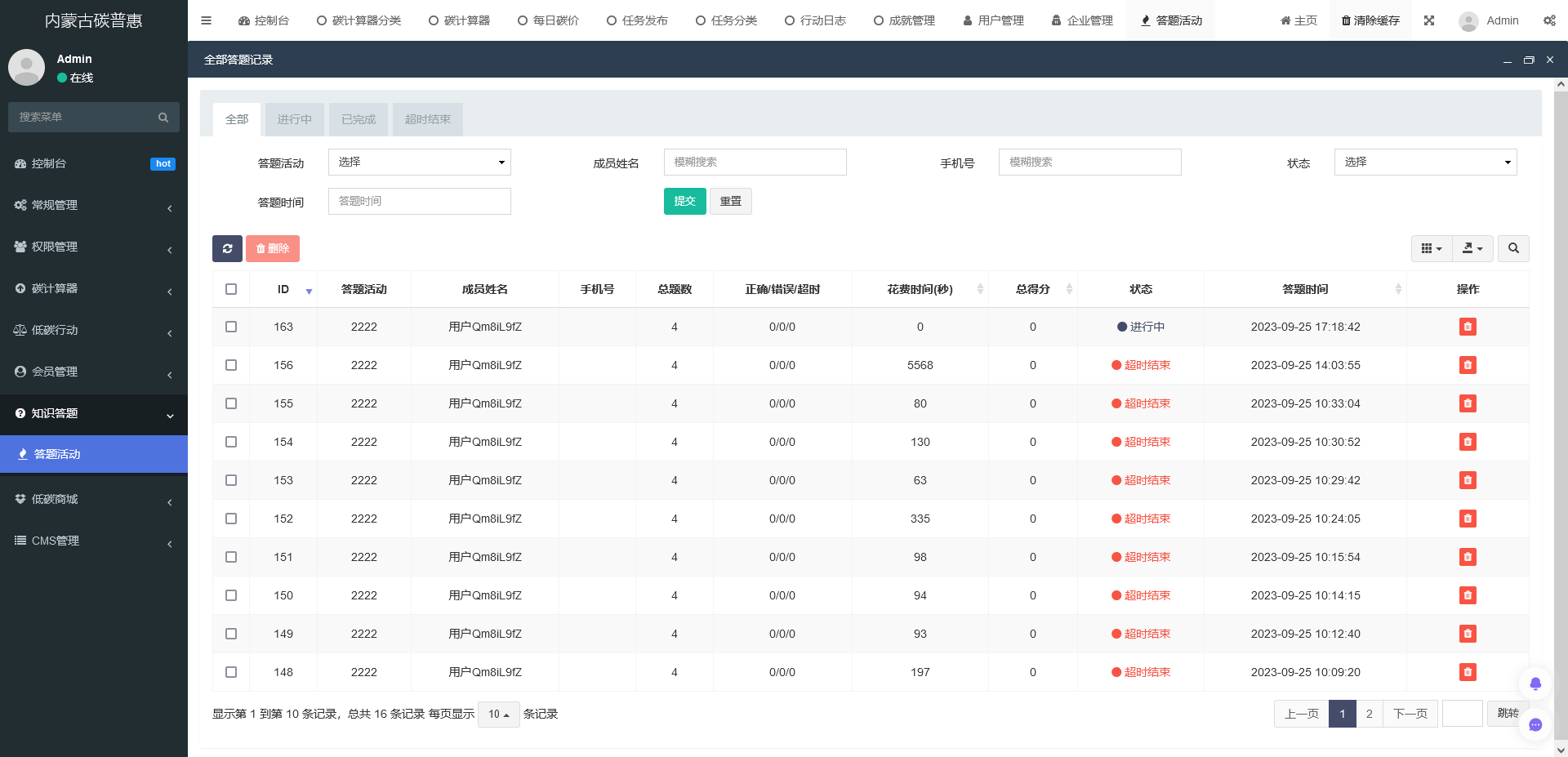Open the 状态 filter dropdown
1568x757 pixels.
pyautogui.click(x=1425, y=162)
